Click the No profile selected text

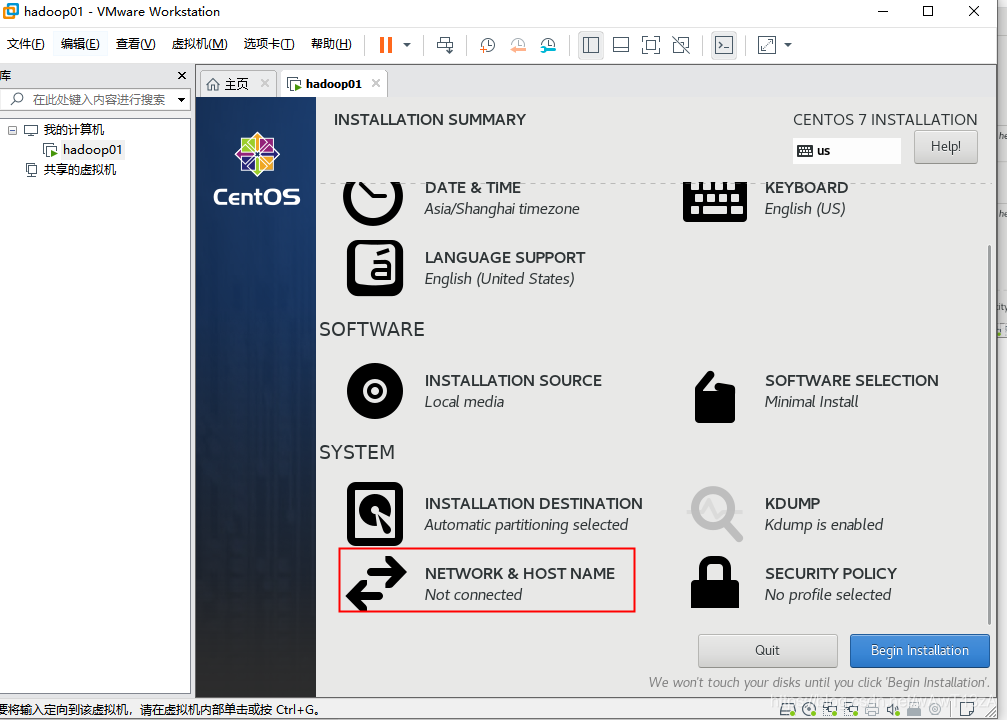828,595
